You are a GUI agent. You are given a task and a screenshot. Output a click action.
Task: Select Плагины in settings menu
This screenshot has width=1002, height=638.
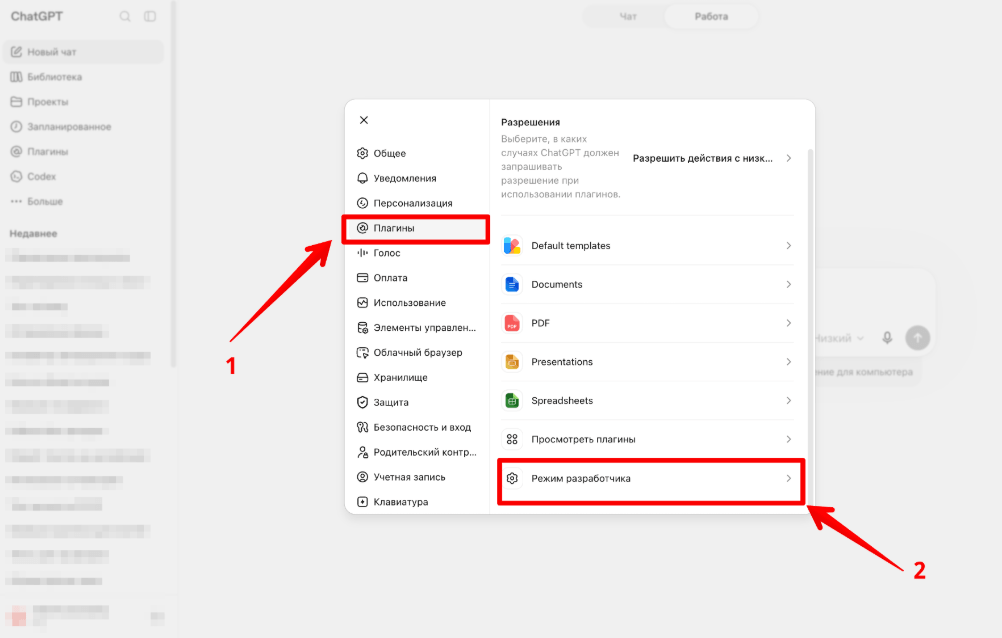(x=416, y=228)
